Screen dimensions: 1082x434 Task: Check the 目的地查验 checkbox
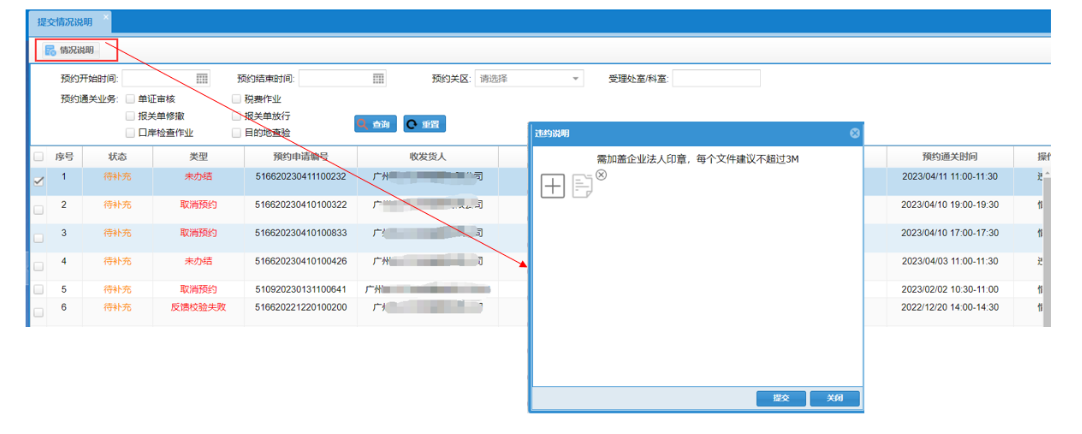[237, 132]
